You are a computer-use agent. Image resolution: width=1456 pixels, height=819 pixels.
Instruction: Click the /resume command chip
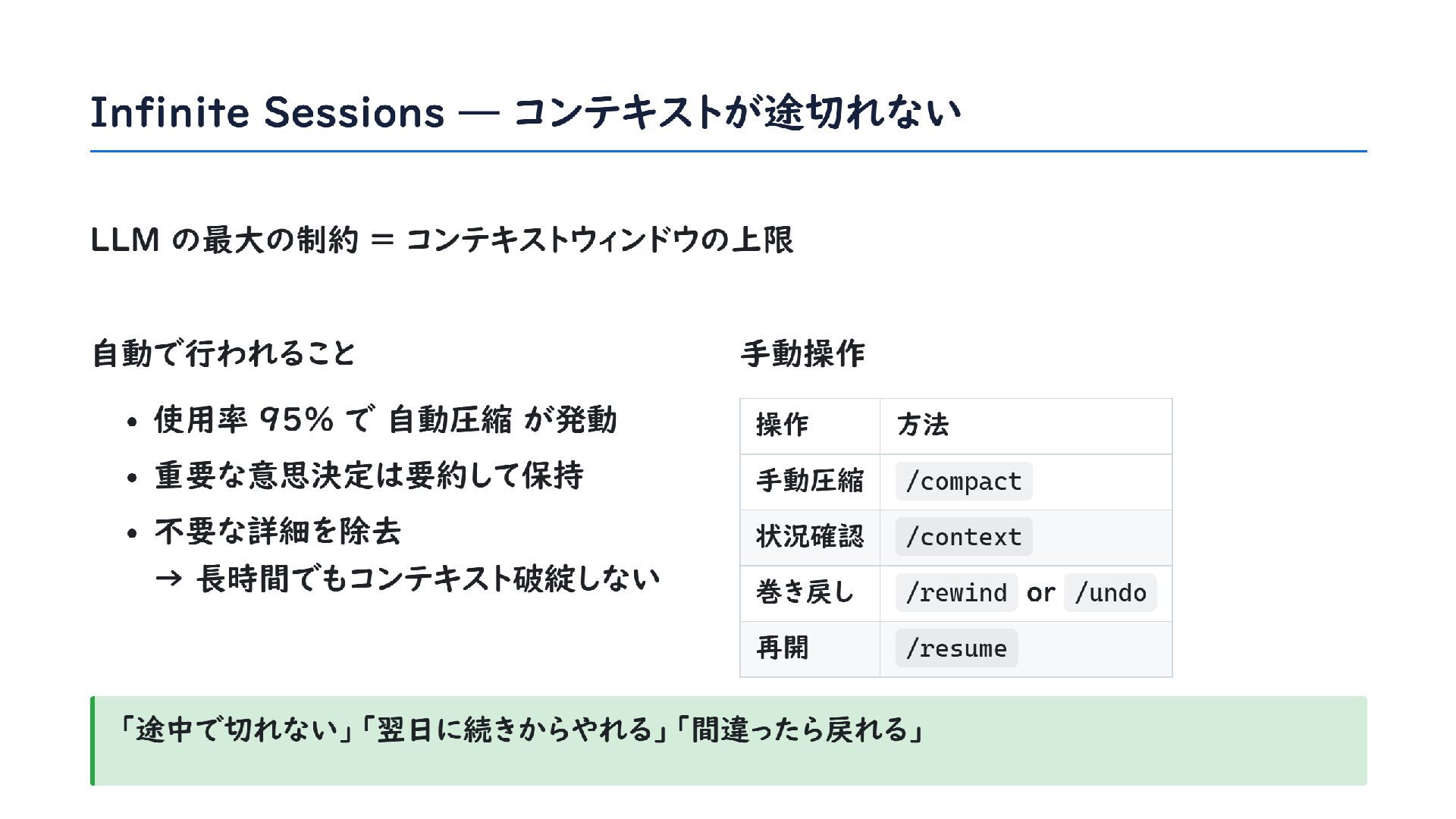click(x=956, y=648)
